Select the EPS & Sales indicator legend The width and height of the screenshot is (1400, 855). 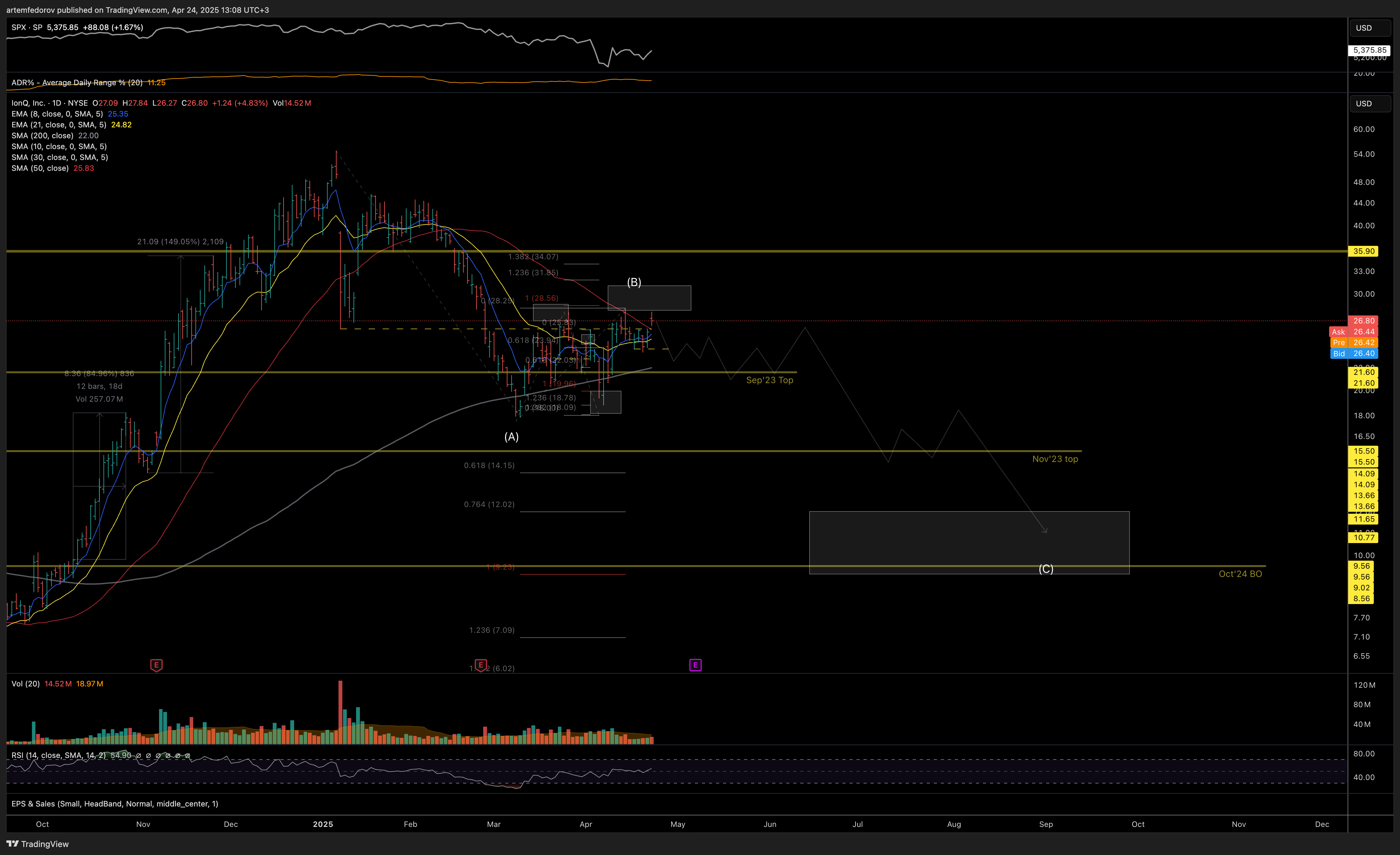click(x=115, y=804)
